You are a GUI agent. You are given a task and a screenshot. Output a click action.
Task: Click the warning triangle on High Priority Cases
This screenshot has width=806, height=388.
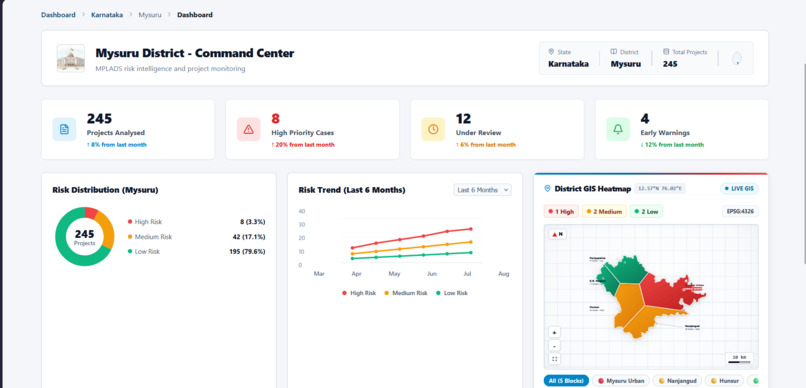[249, 129]
